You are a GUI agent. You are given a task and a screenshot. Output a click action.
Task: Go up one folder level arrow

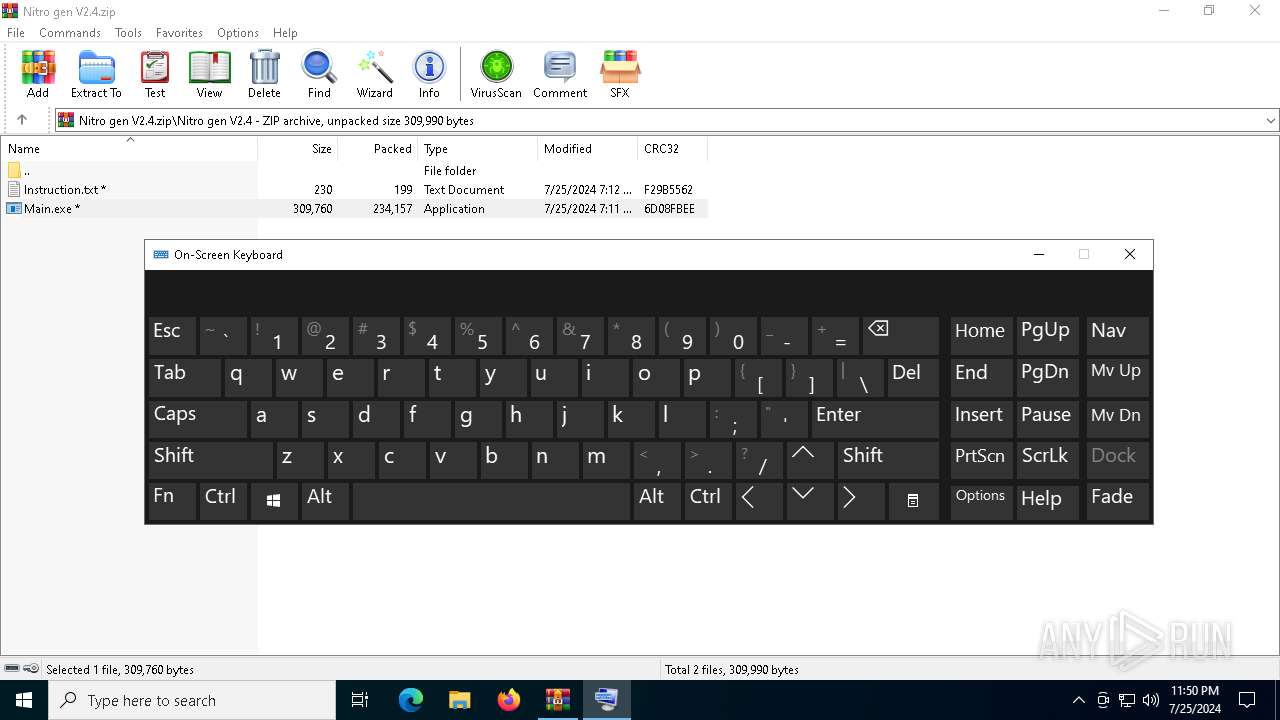click(x=22, y=120)
